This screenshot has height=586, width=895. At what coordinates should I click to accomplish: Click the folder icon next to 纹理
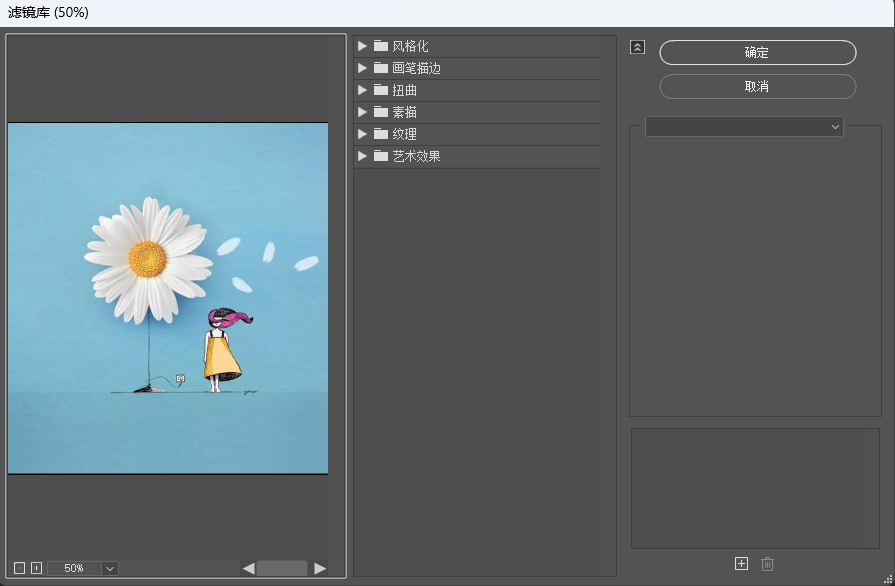tap(381, 134)
